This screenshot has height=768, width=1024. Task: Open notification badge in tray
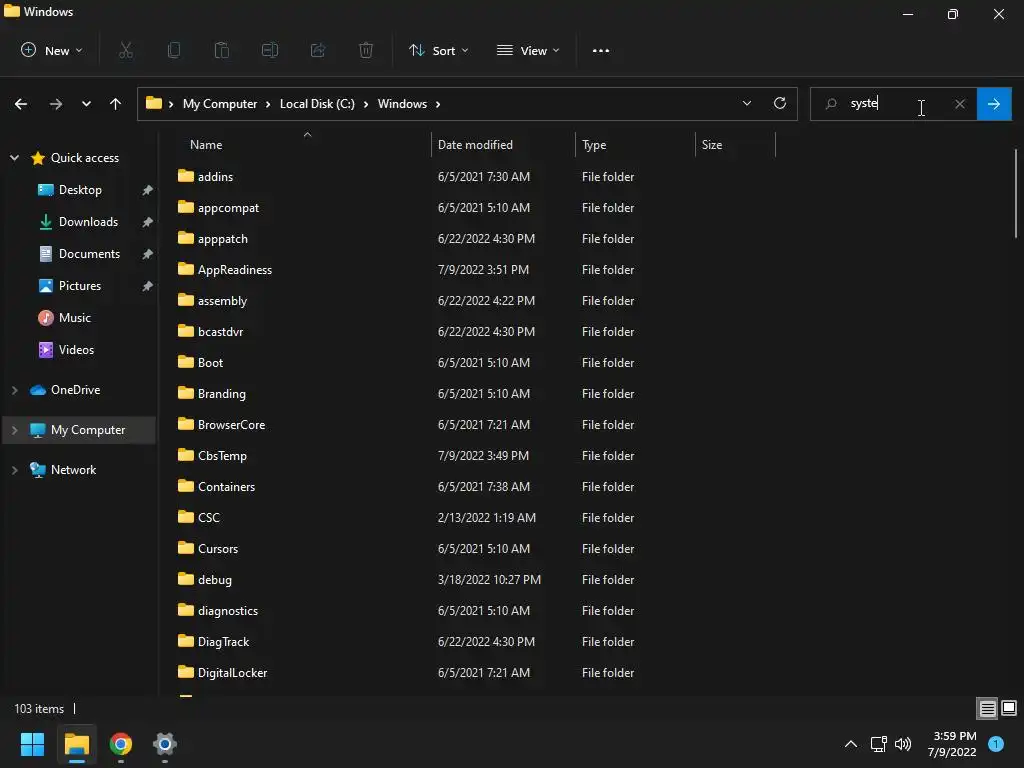point(996,743)
